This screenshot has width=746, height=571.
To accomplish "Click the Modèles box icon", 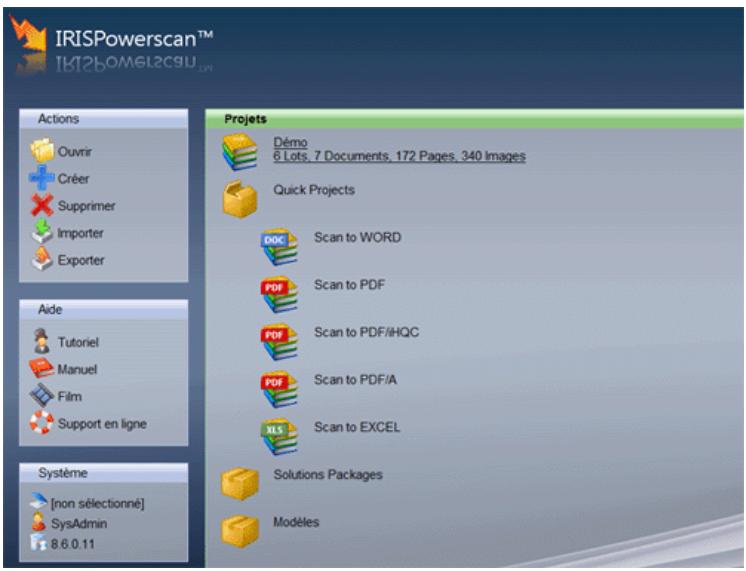I will tap(240, 531).
